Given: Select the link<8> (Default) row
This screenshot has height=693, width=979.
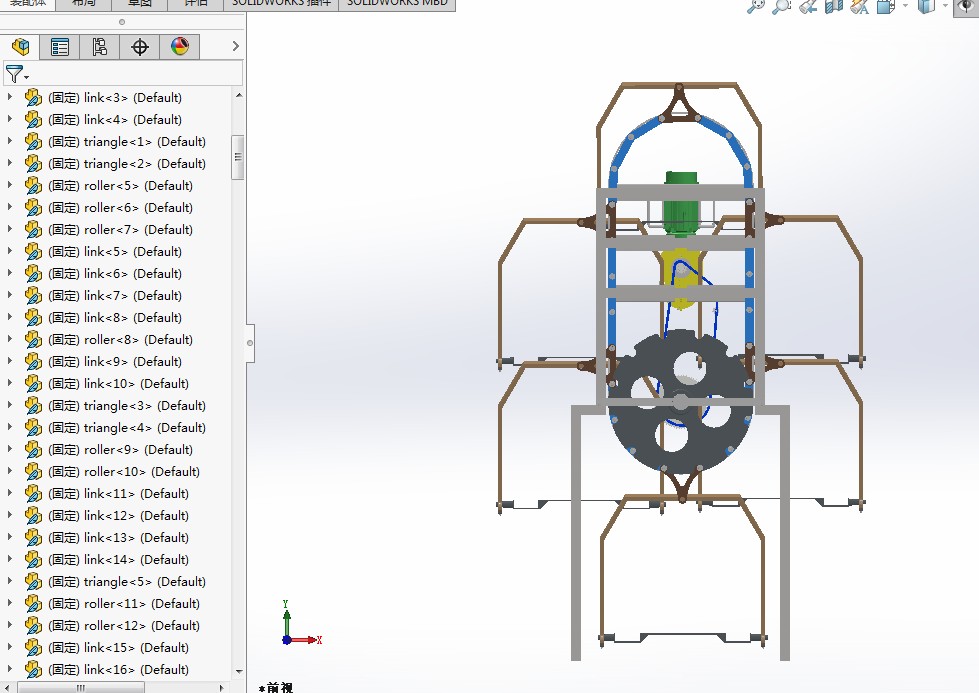Looking at the screenshot, I should (115, 318).
